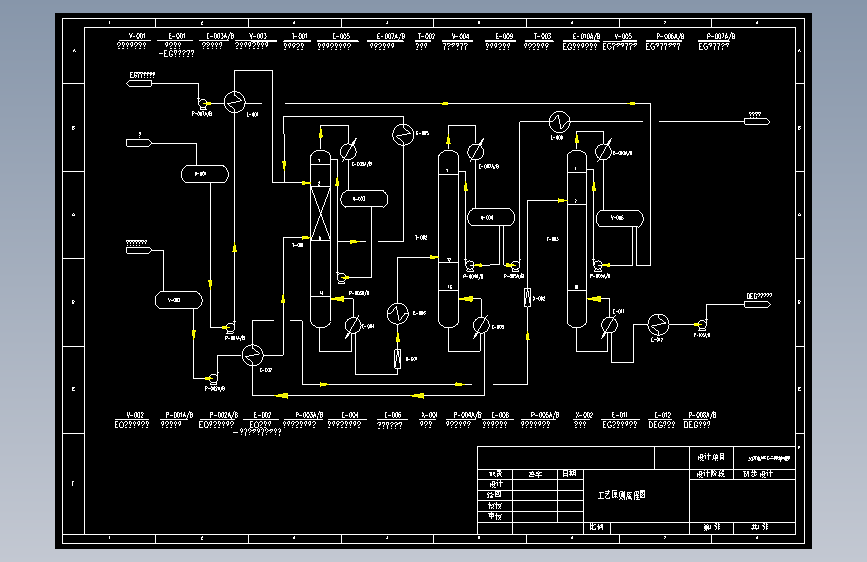Click the 比例 cell in the title block
The image size is (867, 562).
coord(597,527)
